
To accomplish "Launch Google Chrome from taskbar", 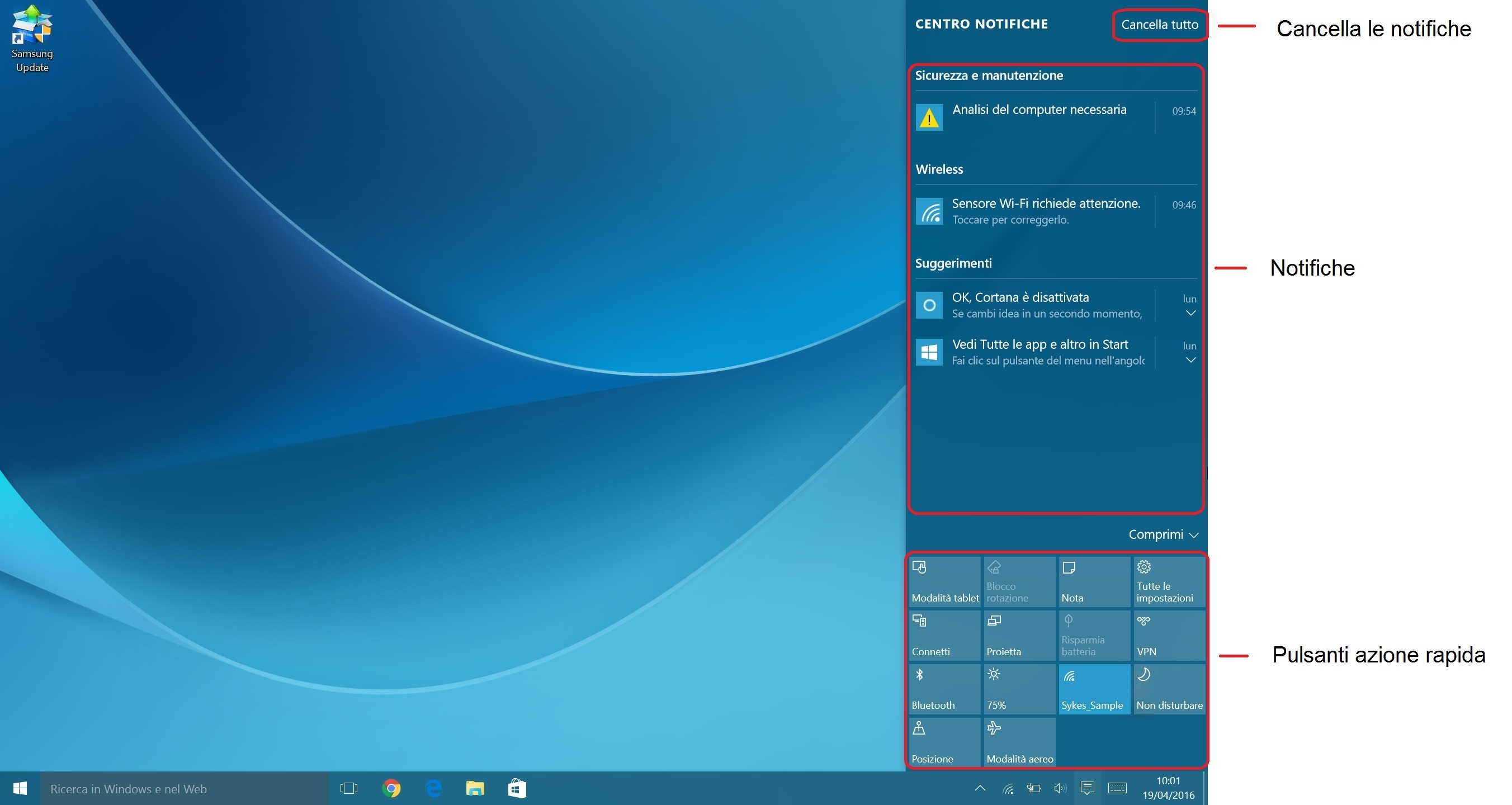I will (391, 789).
